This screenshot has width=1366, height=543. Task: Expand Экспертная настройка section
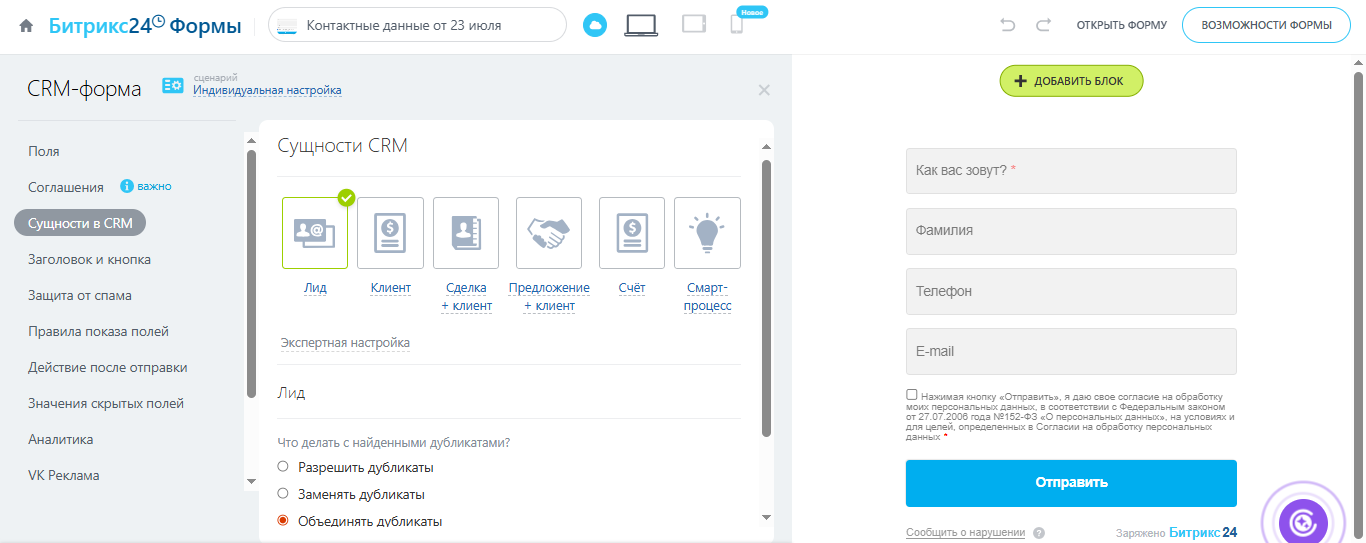pos(345,343)
